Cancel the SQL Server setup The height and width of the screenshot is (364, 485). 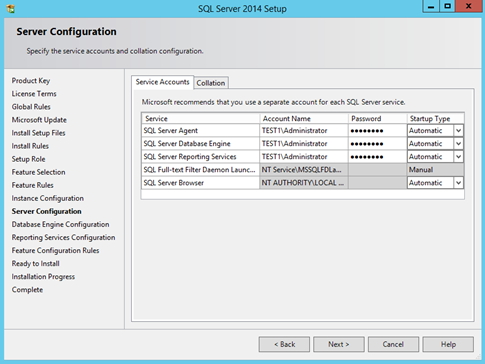click(x=393, y=344)
